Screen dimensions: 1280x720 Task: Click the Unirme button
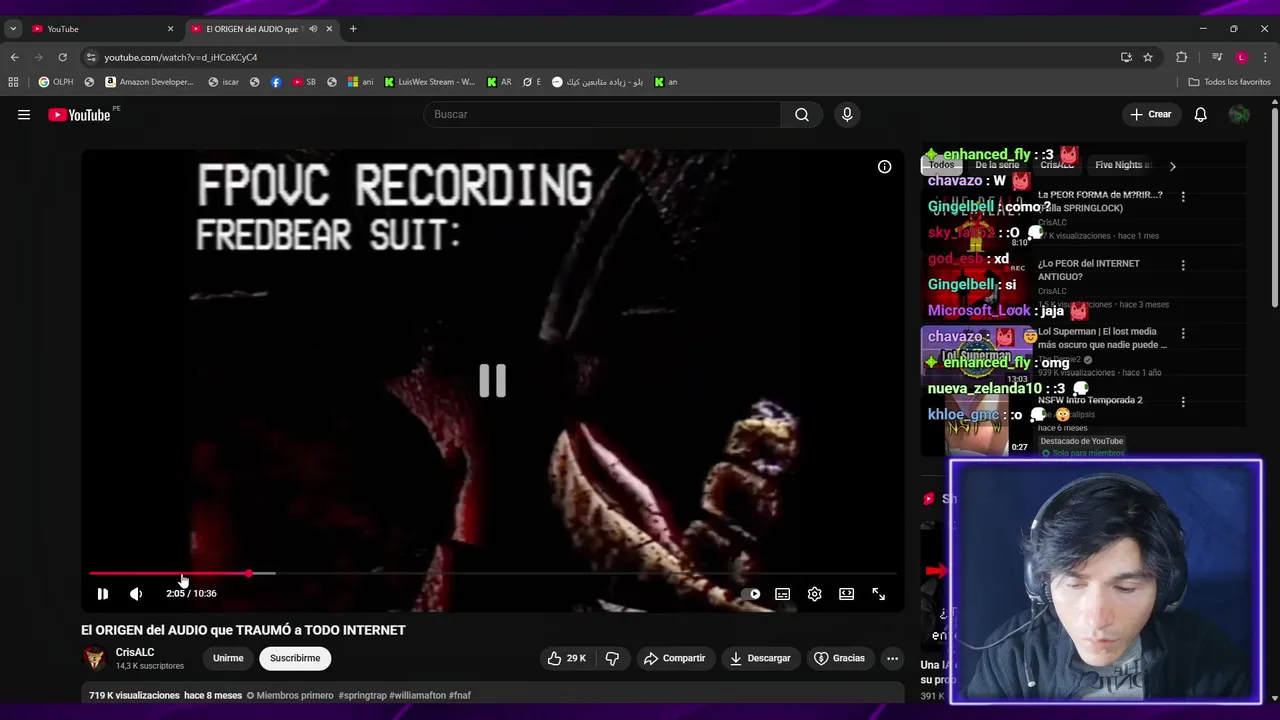[x=228, y=658]
